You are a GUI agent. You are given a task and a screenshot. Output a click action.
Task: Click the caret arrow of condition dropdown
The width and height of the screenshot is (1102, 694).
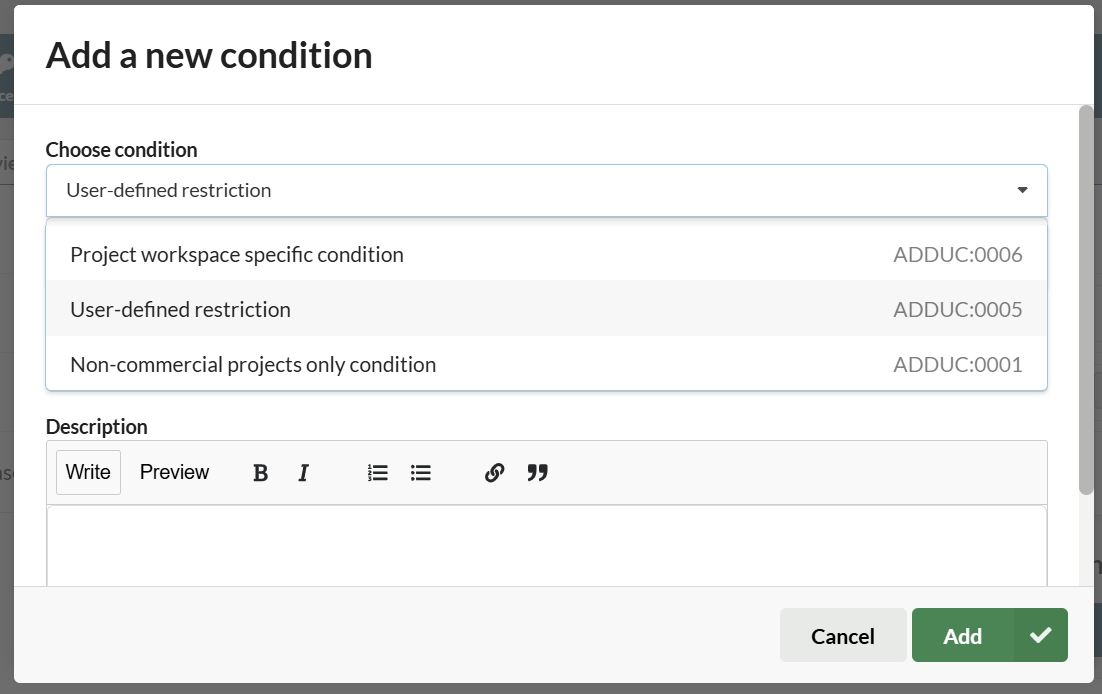coord(1022,190)
